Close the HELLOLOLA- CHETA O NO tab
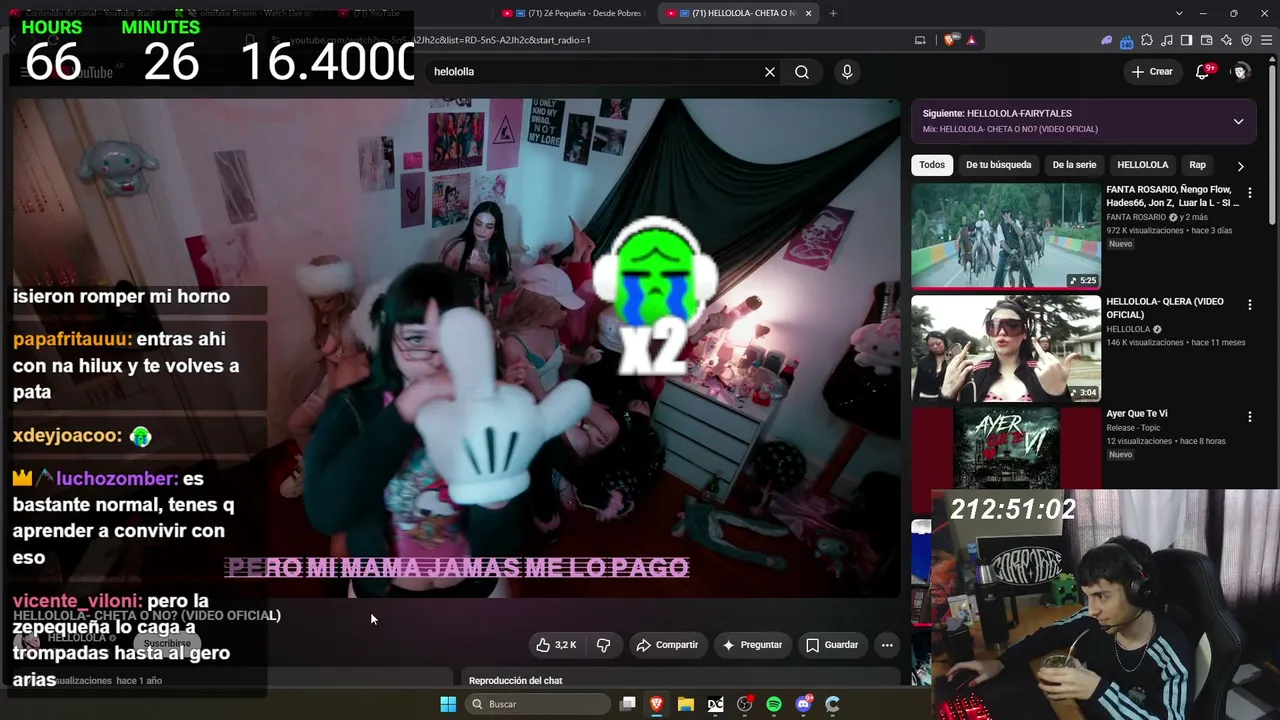Image resolution: width=1280 pixels, height=720 pixels. coord(808,13)
